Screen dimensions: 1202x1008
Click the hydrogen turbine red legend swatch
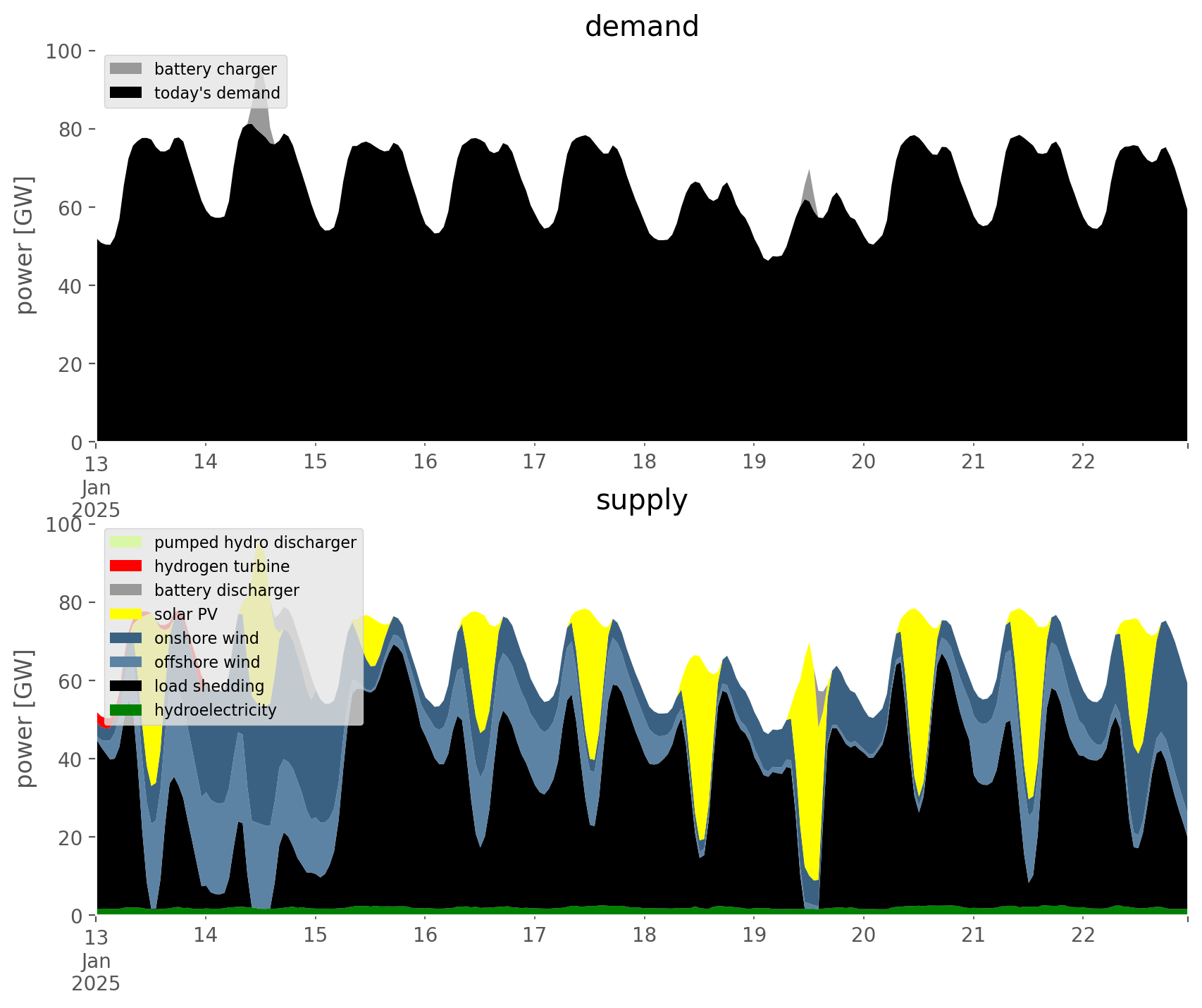coord(126,566)
